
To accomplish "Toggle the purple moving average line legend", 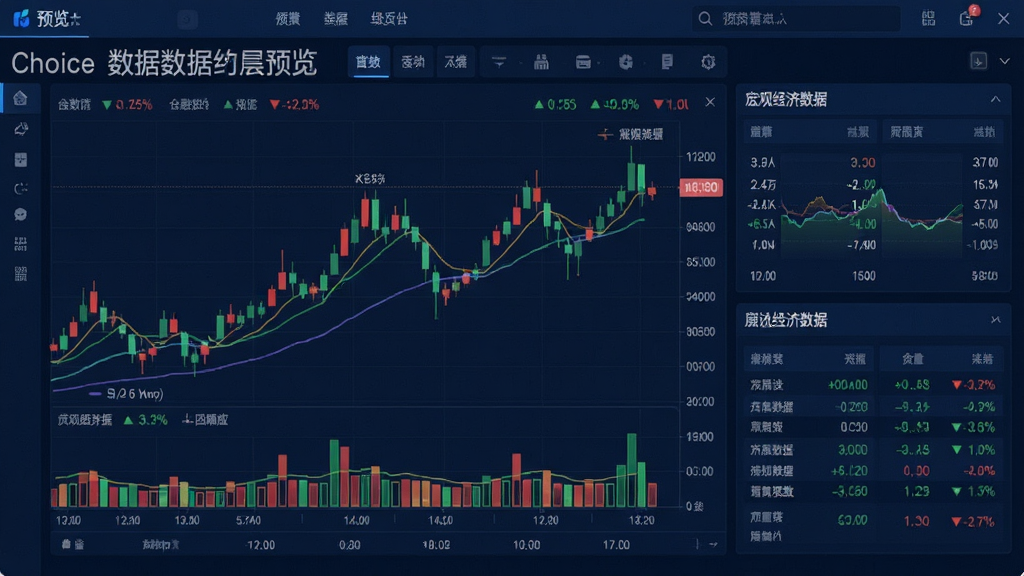I will click(126, 394).
